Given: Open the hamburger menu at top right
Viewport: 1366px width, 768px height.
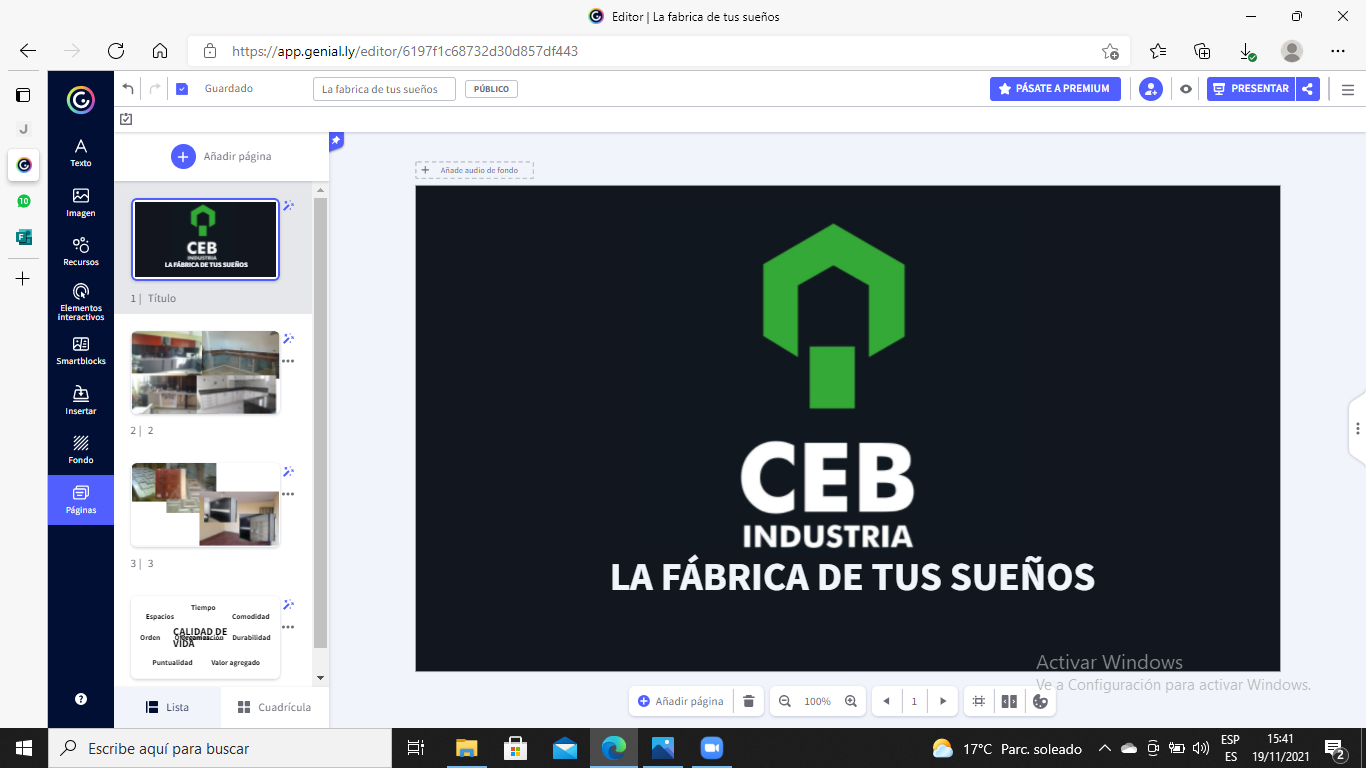Looking at the screenshot, I should (1348, 88).
